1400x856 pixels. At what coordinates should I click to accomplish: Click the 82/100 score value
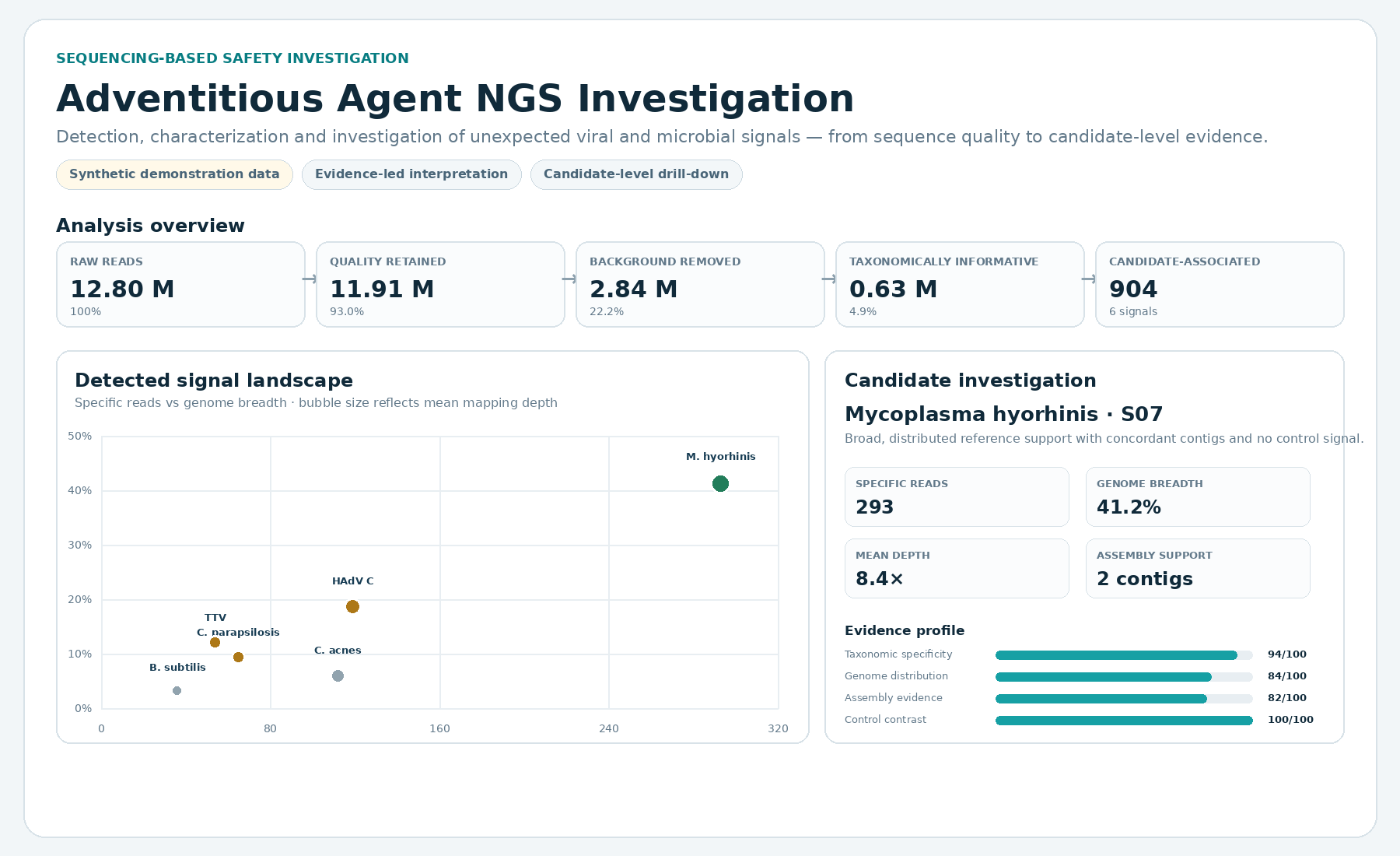pos(1287,698)
